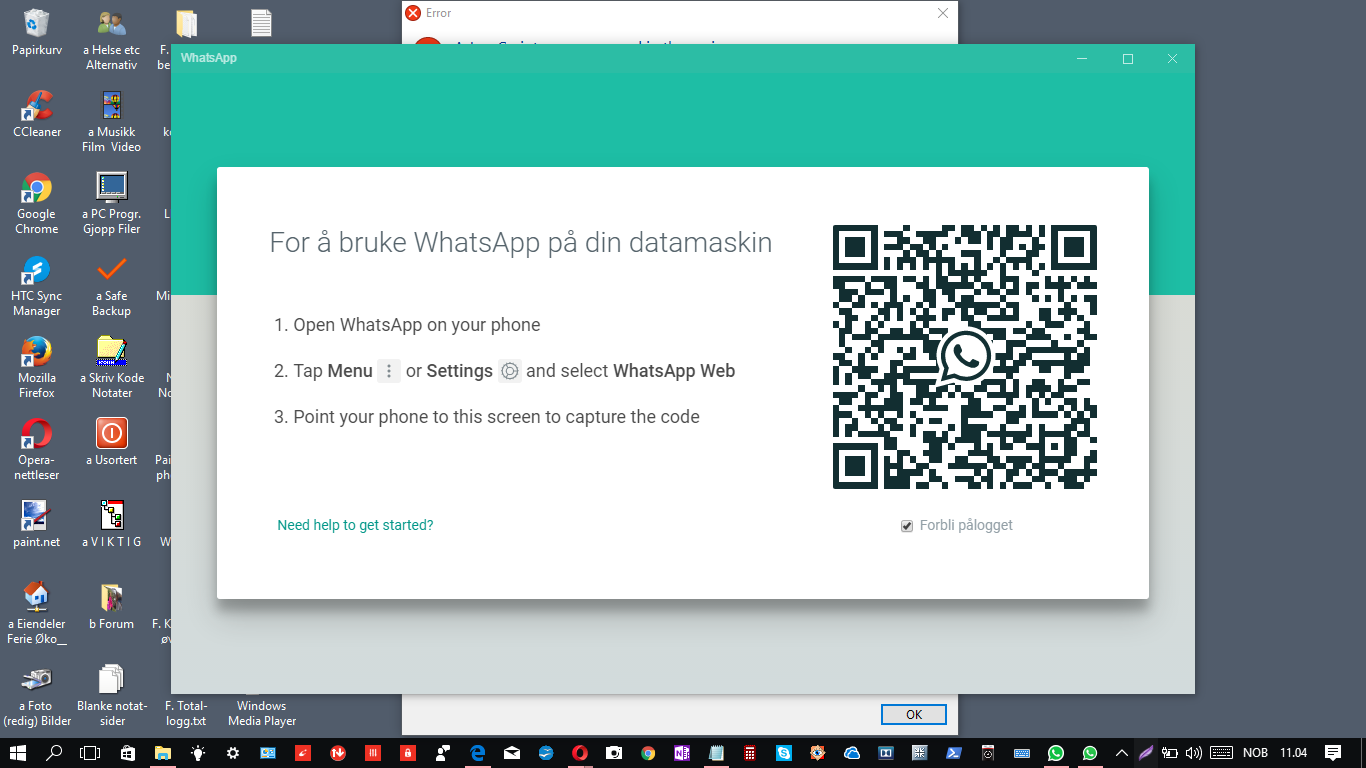The image size is (1366, 768).
Task: Select the a Usortert desktop icon
Action: tap(112, 443)
